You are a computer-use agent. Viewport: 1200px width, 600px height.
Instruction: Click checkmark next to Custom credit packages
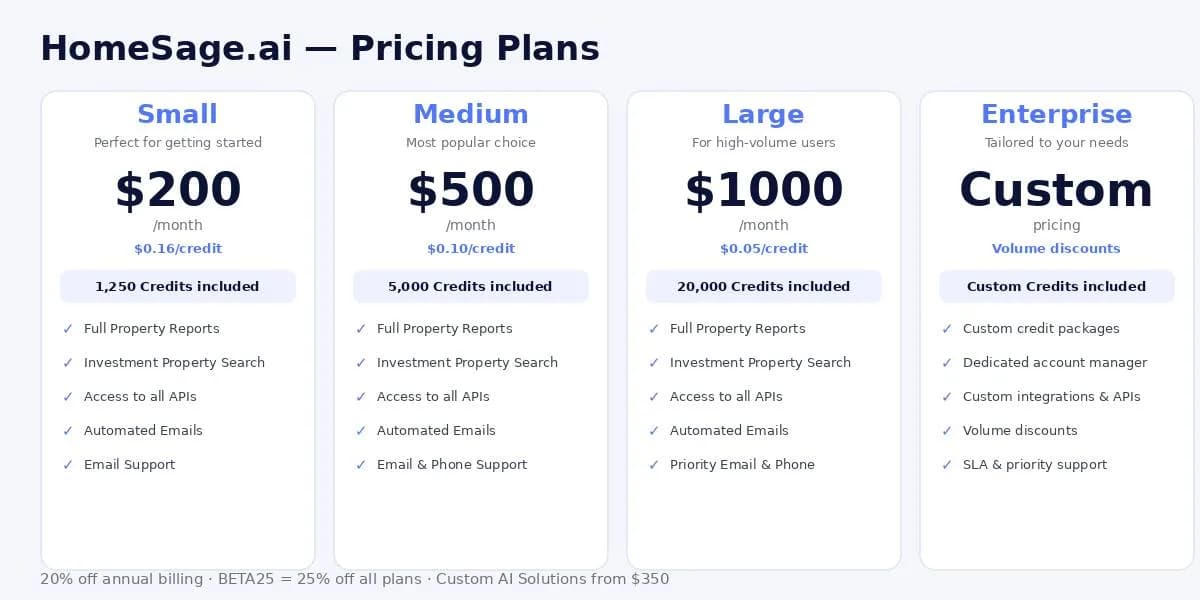(947, 329)
